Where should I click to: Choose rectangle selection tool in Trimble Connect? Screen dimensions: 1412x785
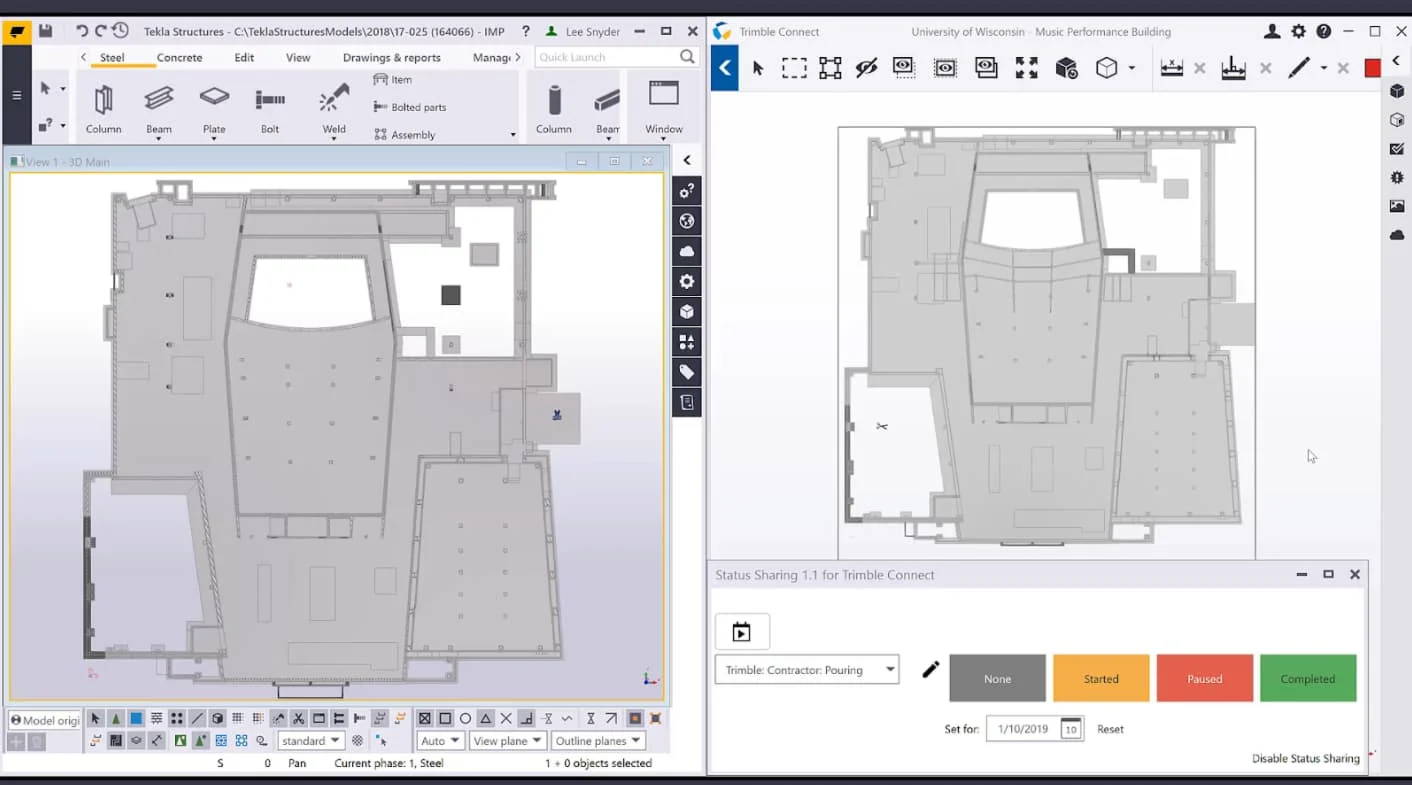(x=794, y=68)
